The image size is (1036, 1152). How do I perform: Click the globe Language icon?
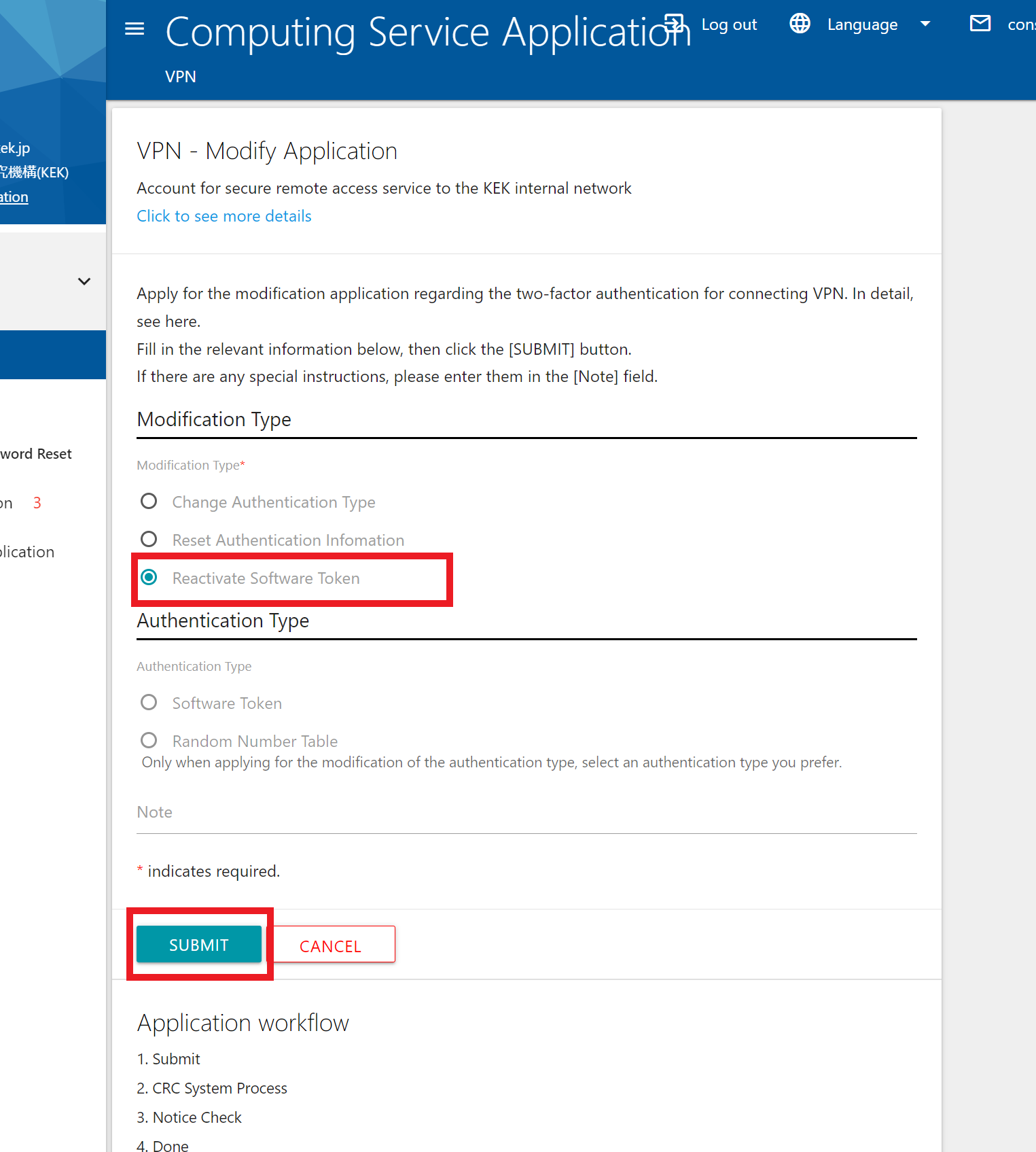(x=800, y=24)
